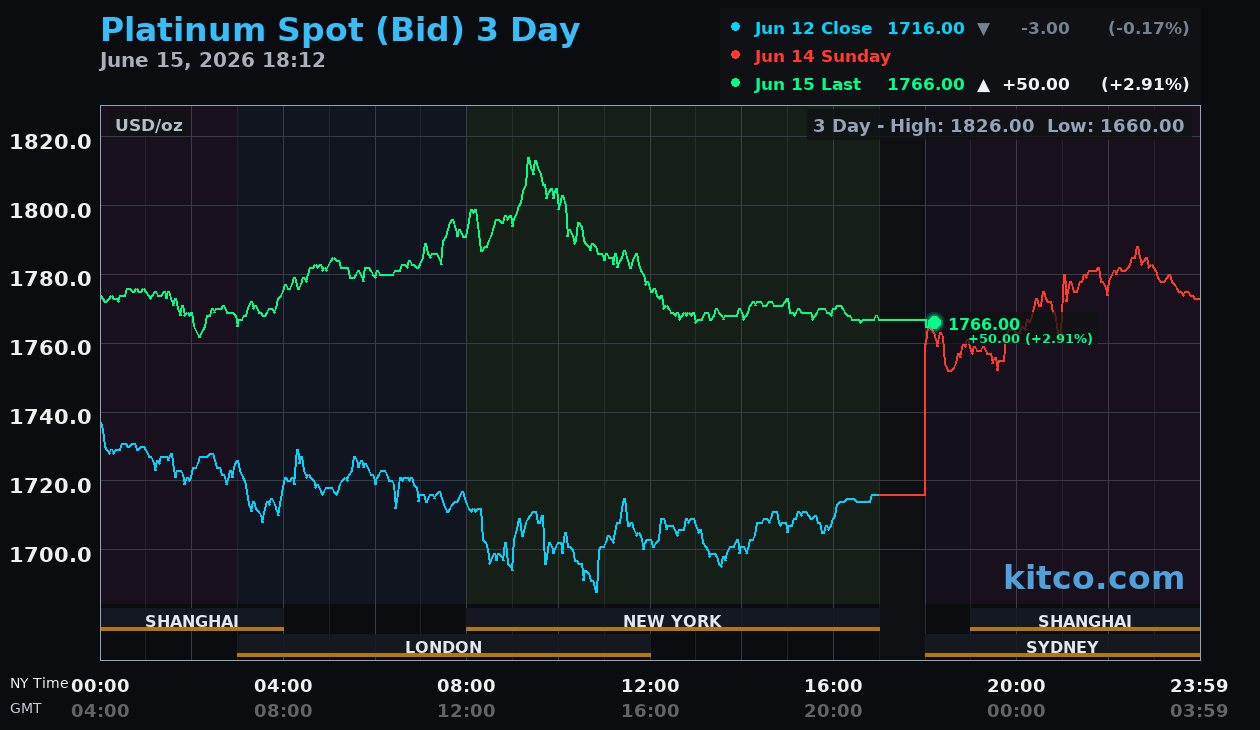Click the 1760.0 y-axis label
1260x730 pixels.
(50, 347)
